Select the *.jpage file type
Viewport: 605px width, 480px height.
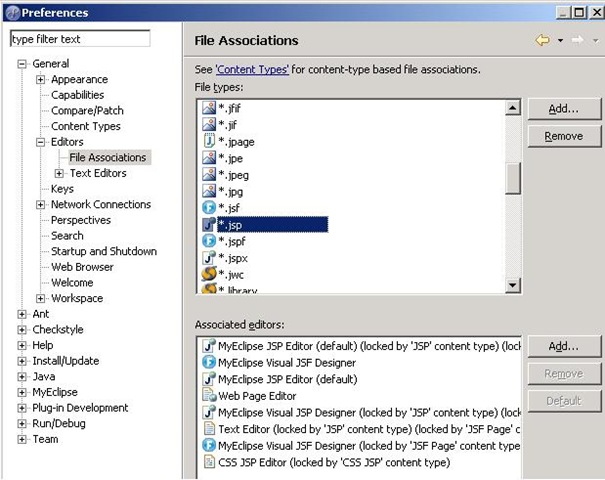(x=237, y=142)
